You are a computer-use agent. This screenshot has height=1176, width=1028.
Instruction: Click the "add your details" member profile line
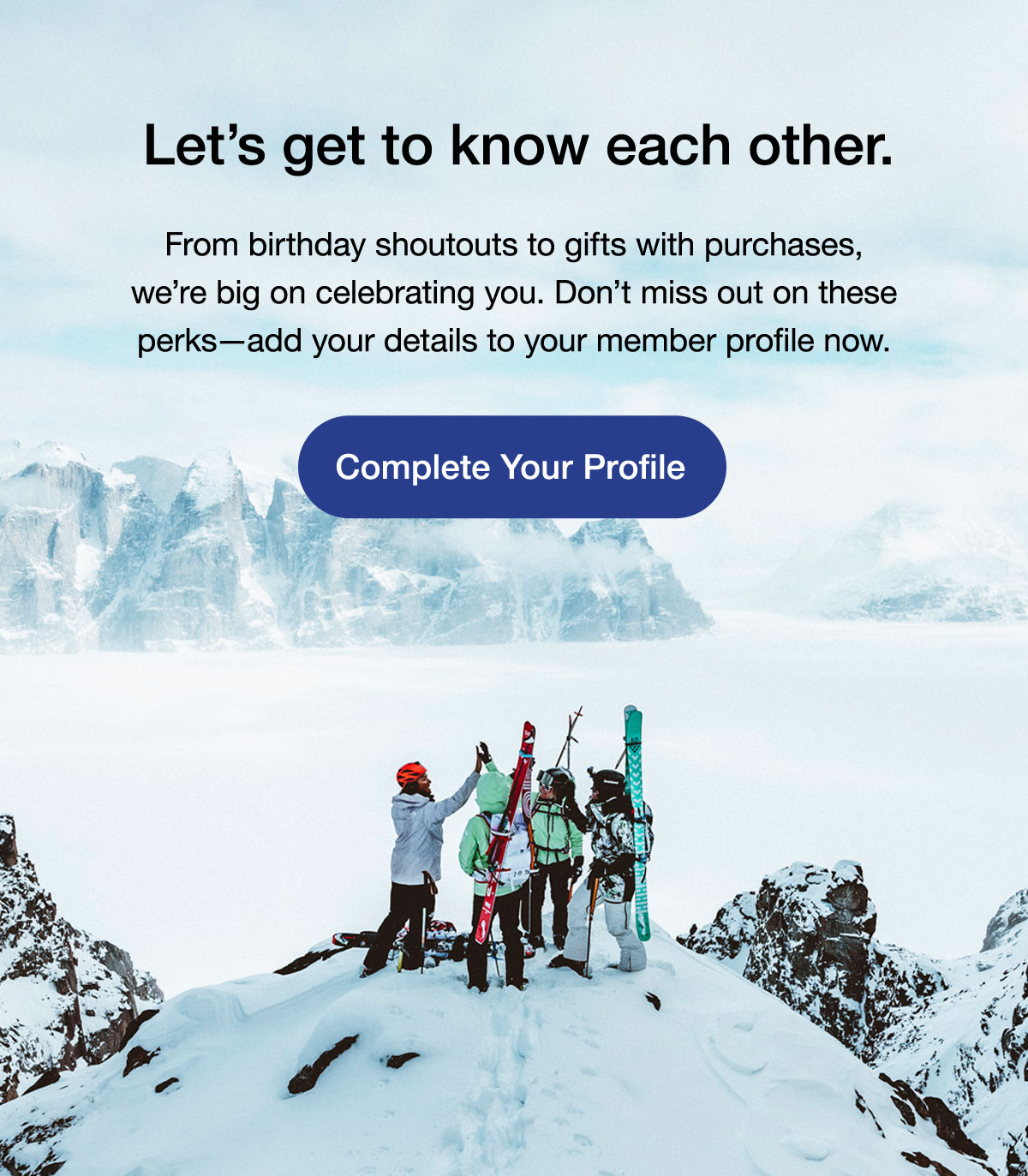coord(514,341)
